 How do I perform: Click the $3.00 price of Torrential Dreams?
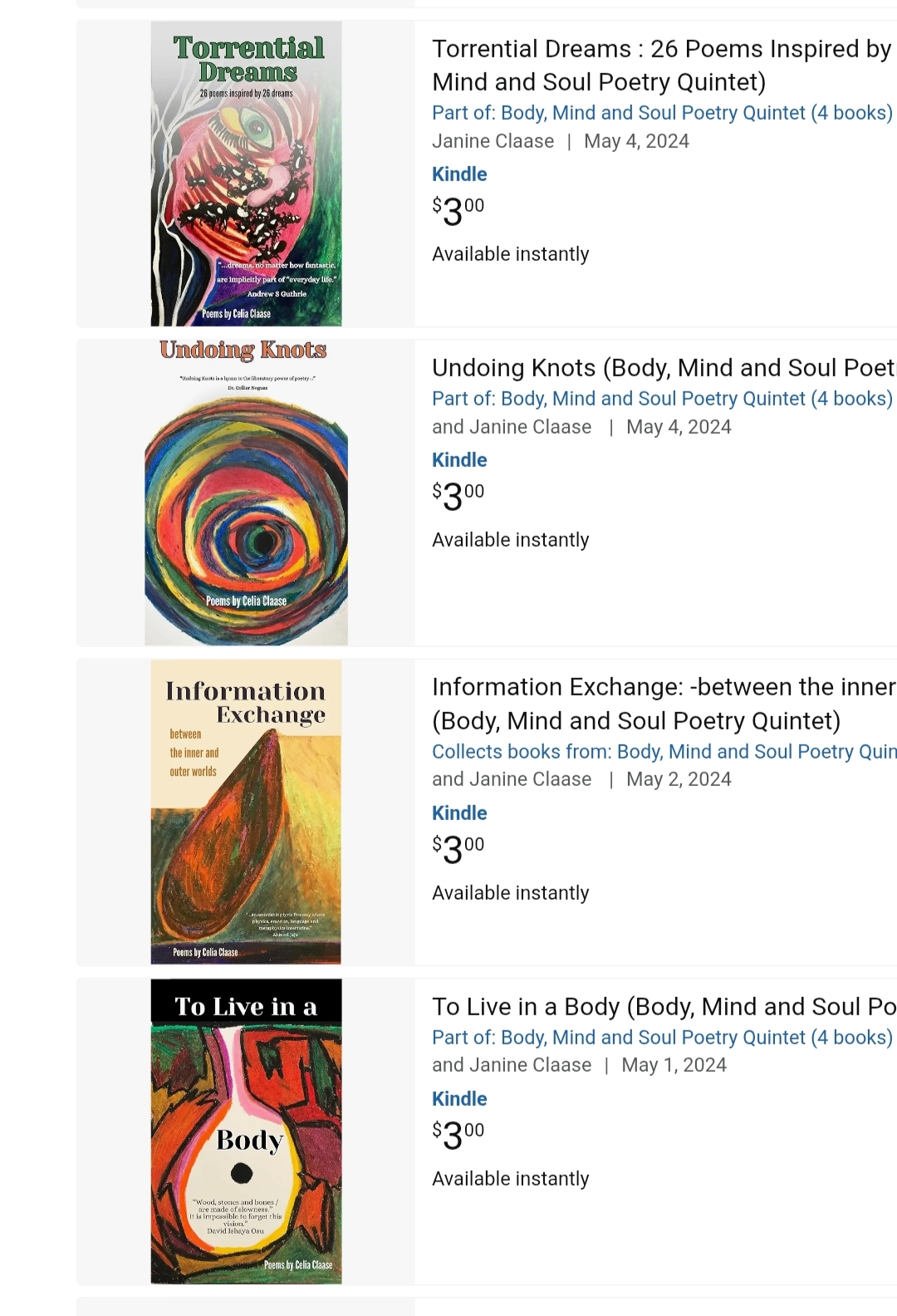coord(458,211)
